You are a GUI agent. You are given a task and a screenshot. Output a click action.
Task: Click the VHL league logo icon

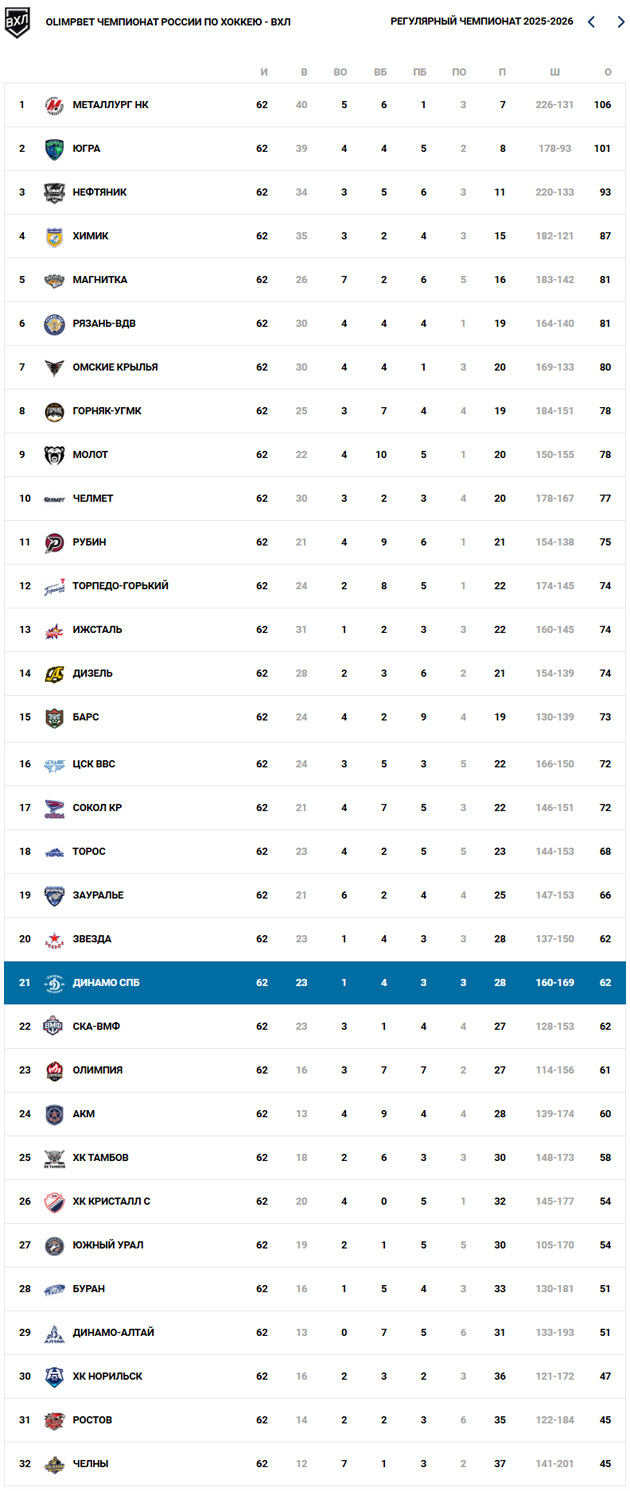click(x=17, y=22)
